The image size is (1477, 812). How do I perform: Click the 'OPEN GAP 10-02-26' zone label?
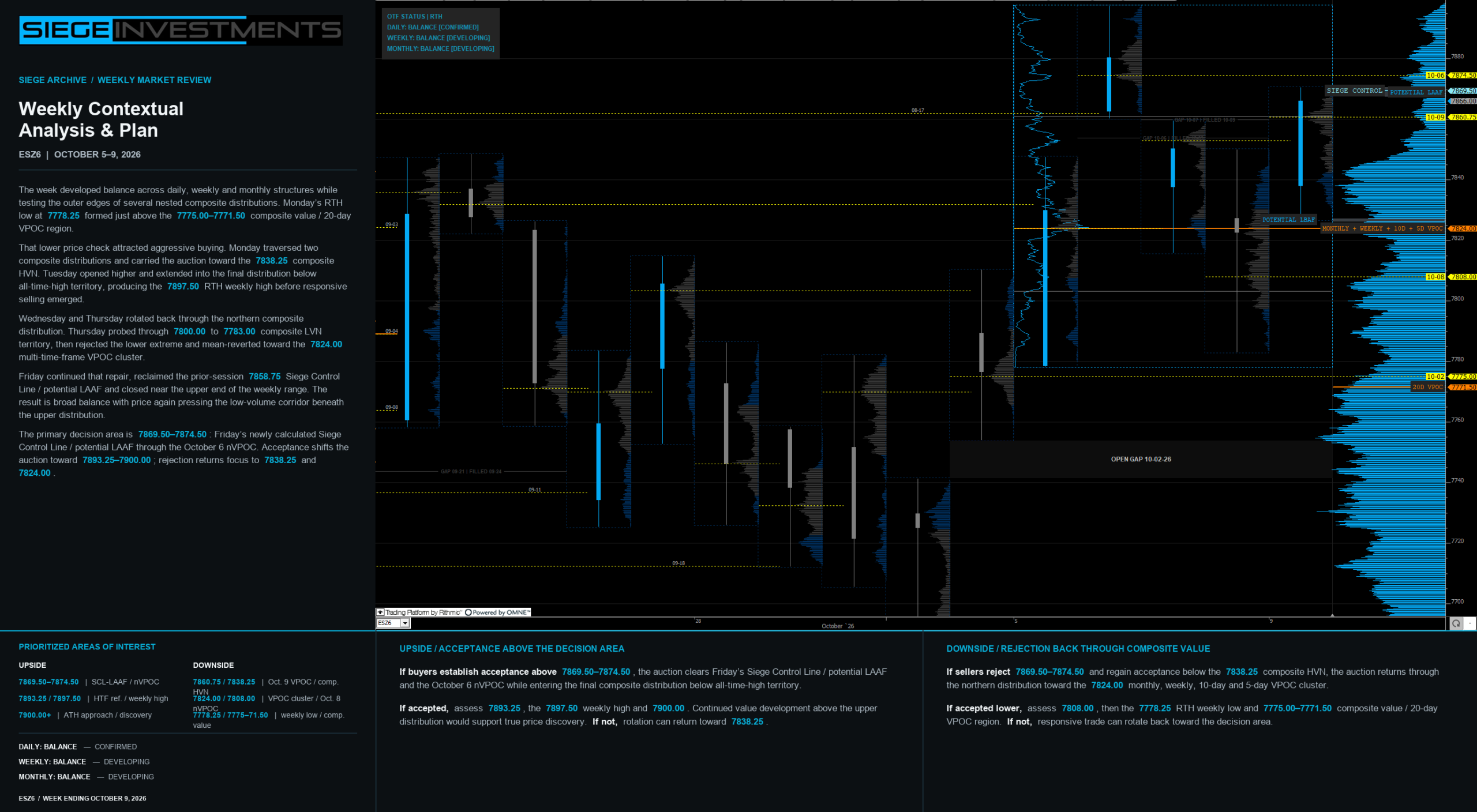(x=1141, y=459)
